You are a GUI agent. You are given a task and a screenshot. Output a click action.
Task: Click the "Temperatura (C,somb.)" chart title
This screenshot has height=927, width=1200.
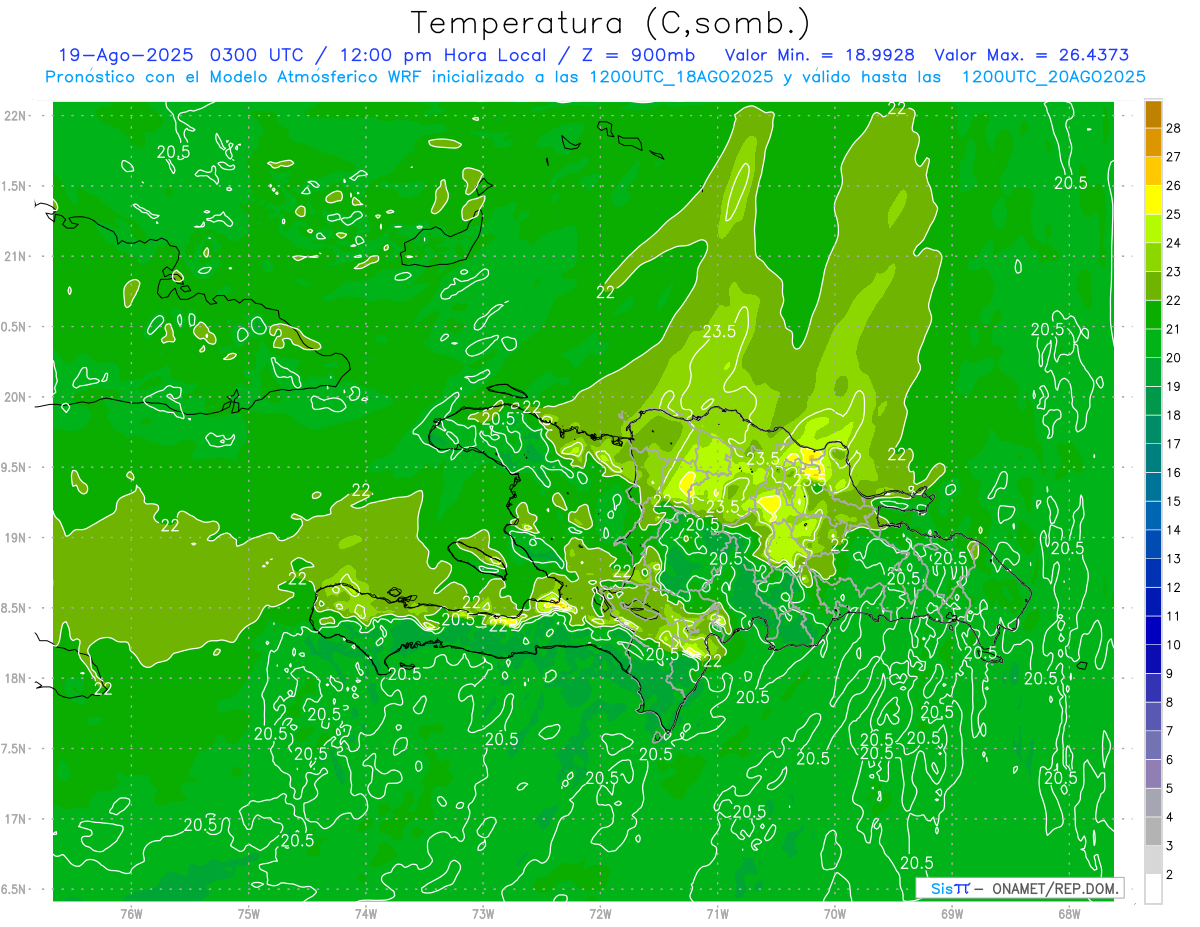point(610,23)
